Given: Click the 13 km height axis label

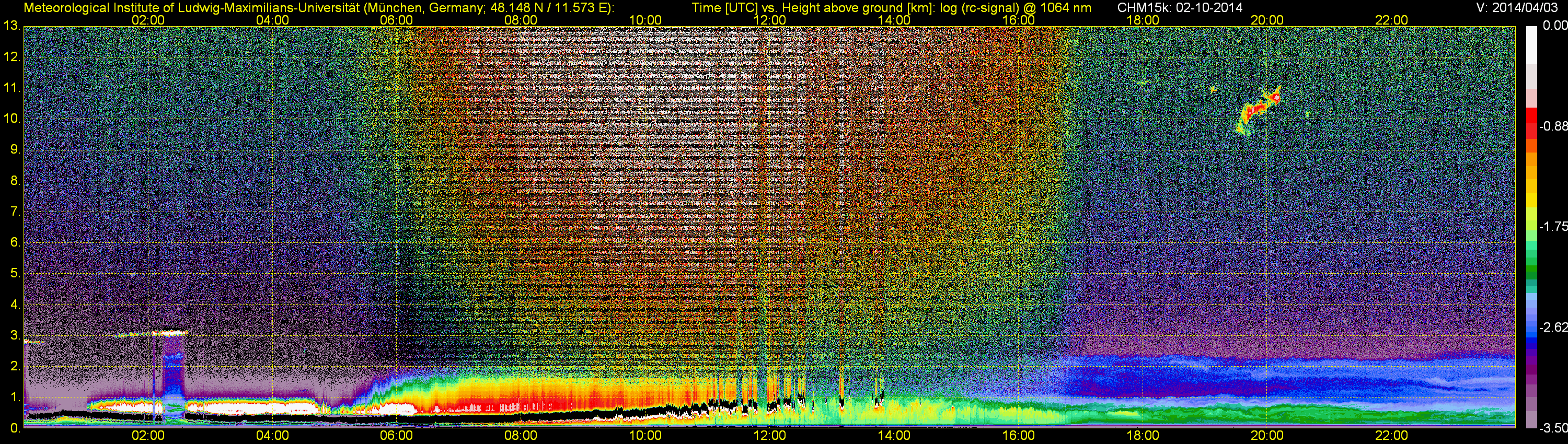Looking at the screenshot, I should point(11,26).
